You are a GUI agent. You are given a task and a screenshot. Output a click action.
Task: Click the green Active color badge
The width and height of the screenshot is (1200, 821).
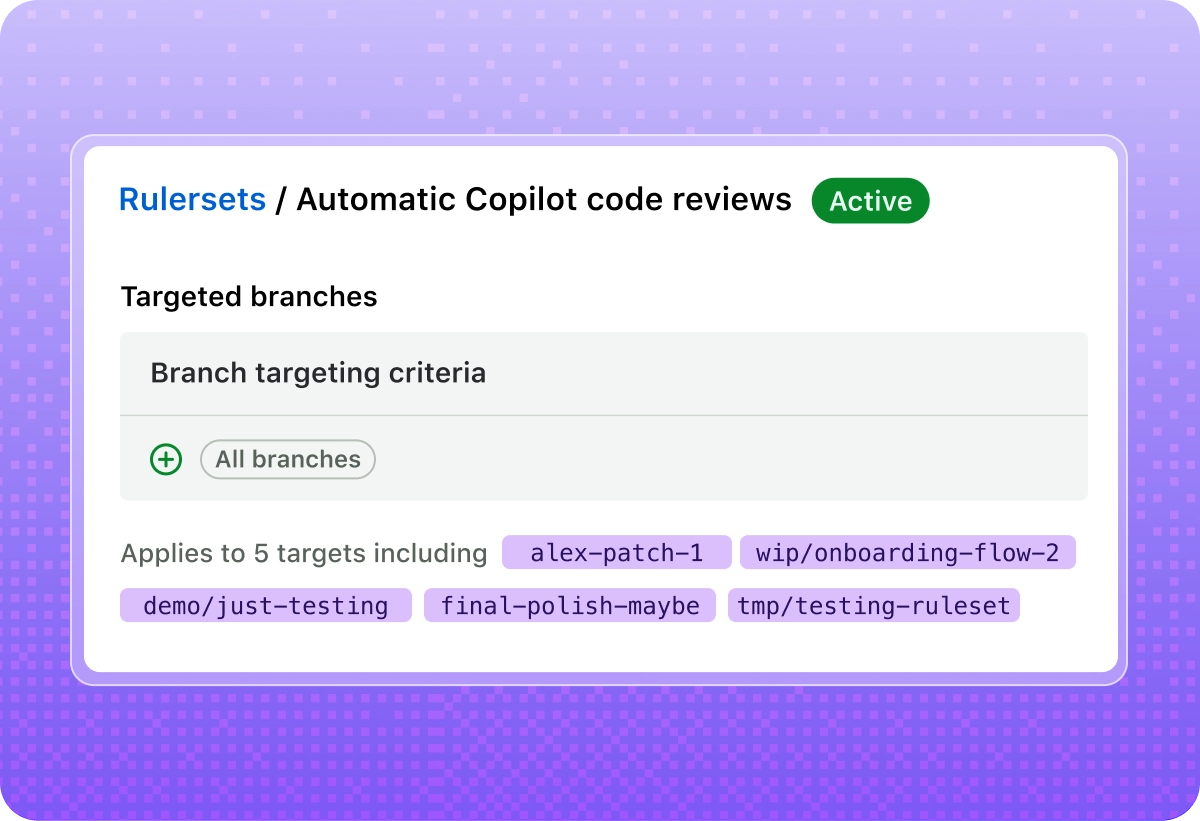(x=870, y=200)
